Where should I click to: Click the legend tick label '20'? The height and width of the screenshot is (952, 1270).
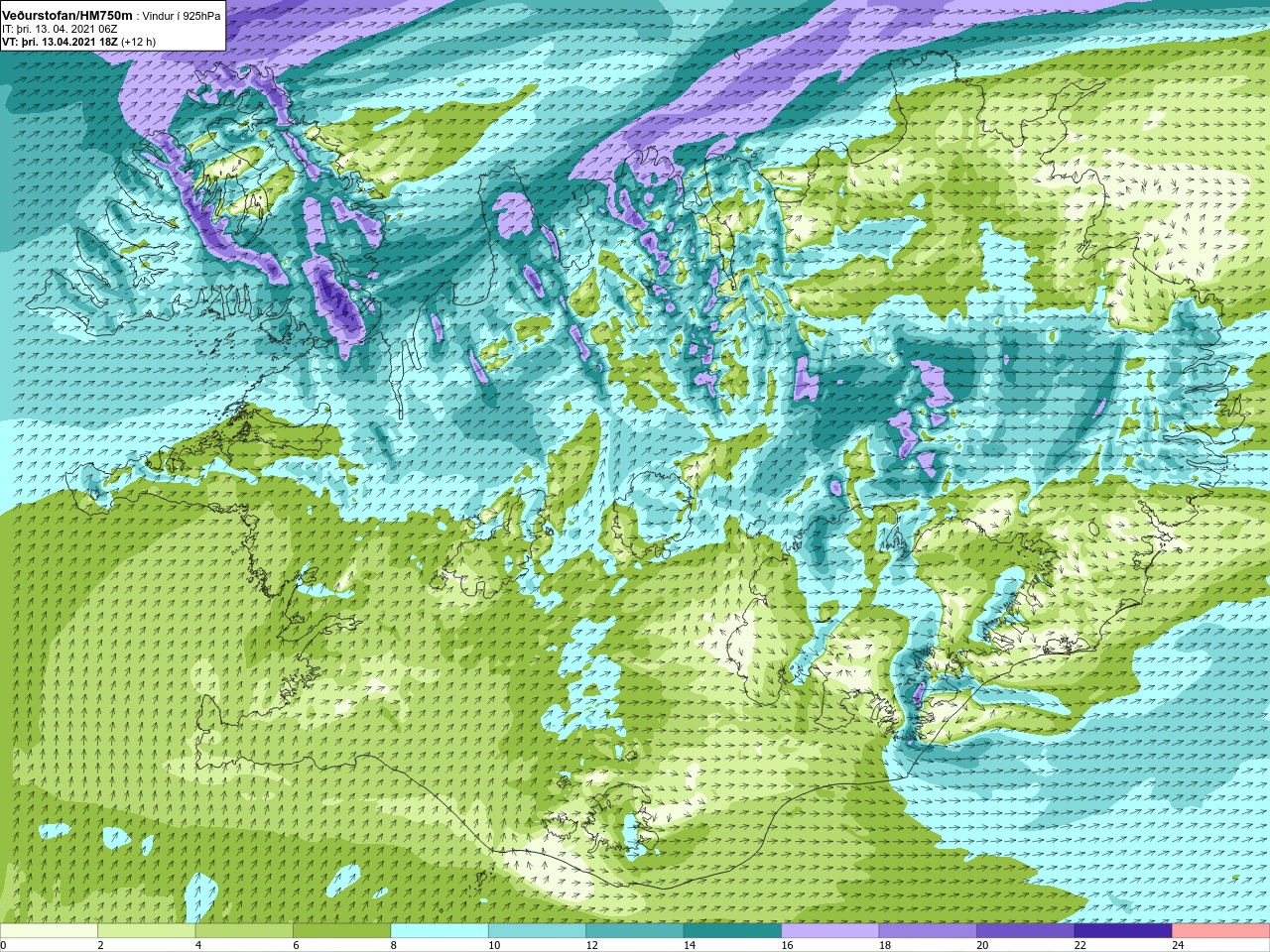(983, 945)
